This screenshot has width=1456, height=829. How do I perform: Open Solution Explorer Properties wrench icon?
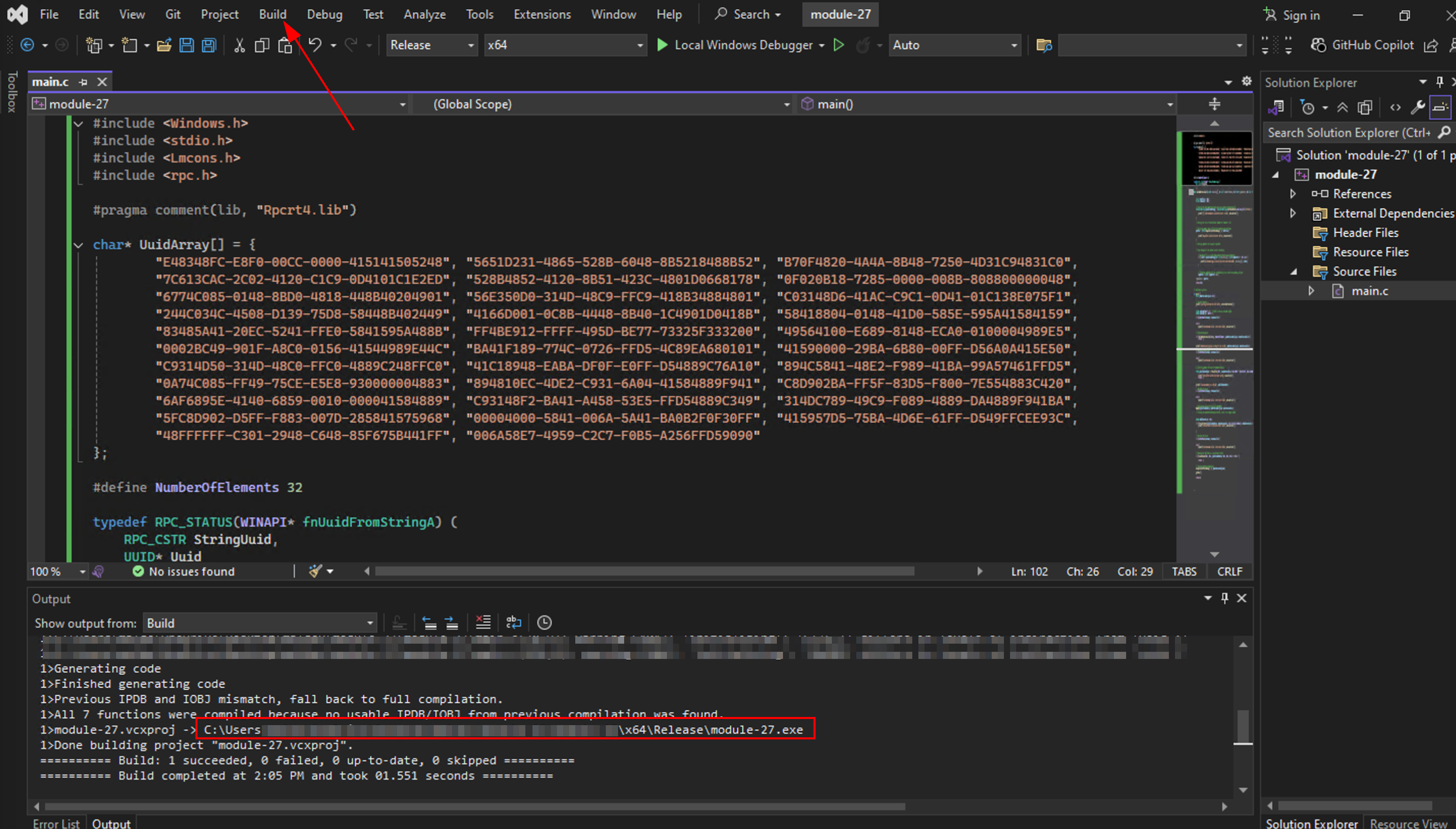pyautogui.click(x=1417, y=107)
